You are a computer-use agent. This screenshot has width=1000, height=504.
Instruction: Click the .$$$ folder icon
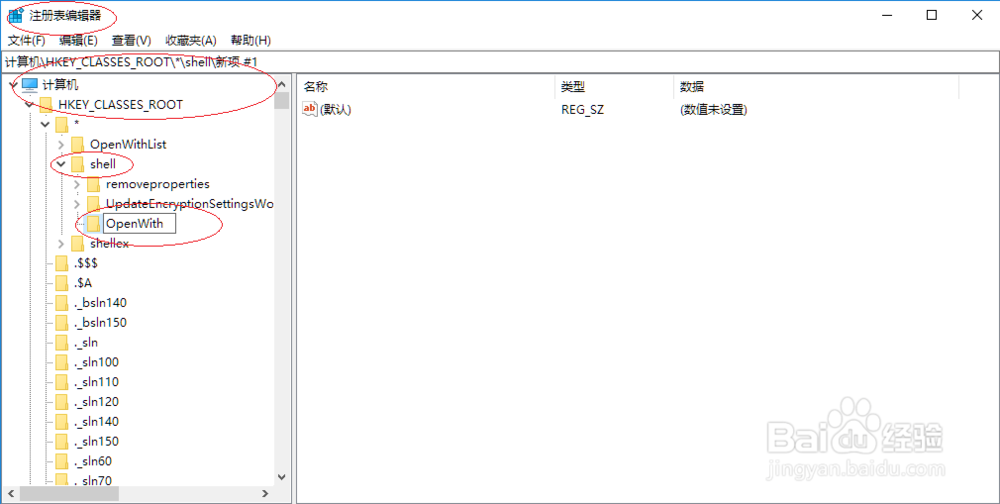point(62,263)
